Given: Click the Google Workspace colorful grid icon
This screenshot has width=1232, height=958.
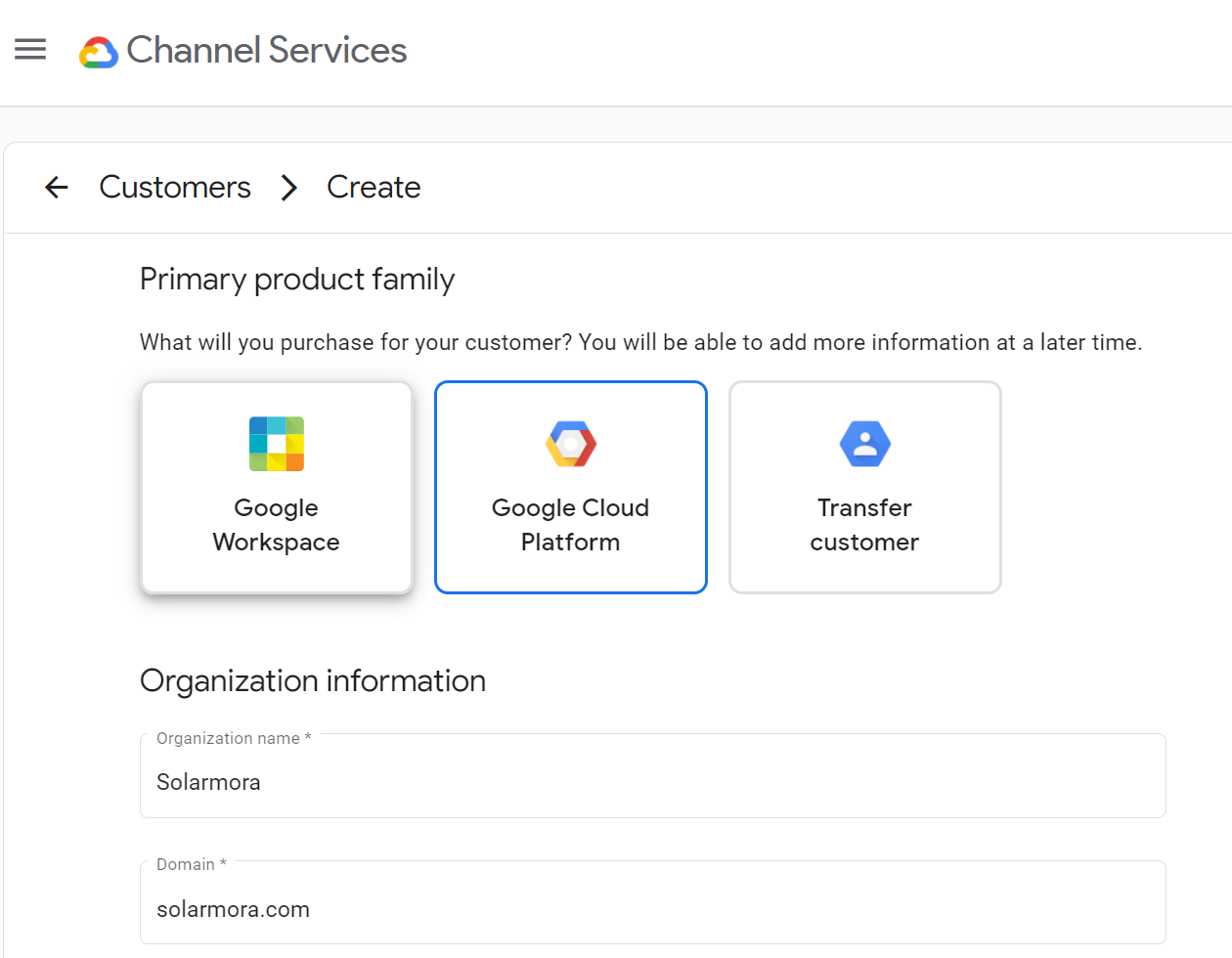Looking at the screenshot, I should pos(277,444).
